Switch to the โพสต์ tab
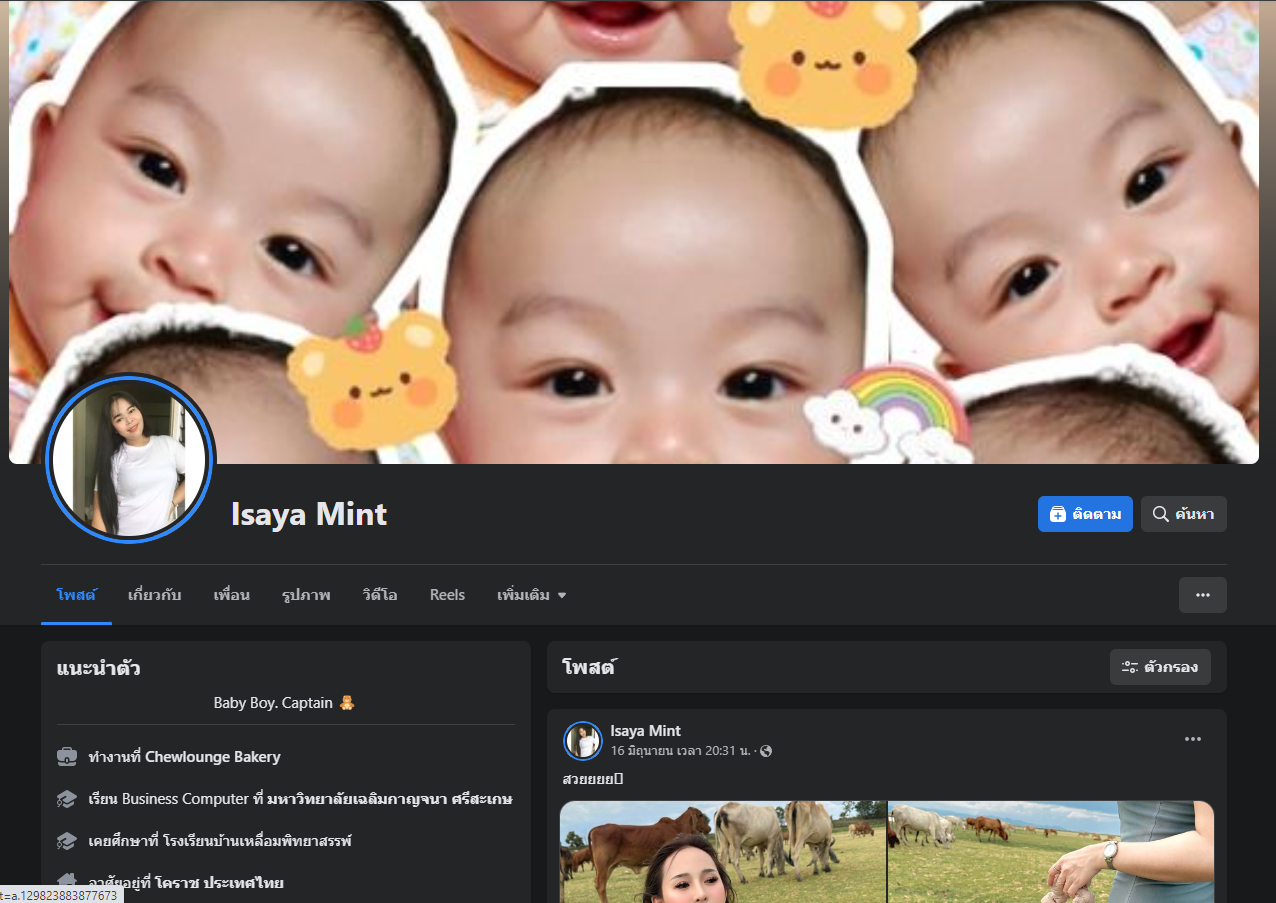The height and width of the screenshot is (903, 1276). 76,595
